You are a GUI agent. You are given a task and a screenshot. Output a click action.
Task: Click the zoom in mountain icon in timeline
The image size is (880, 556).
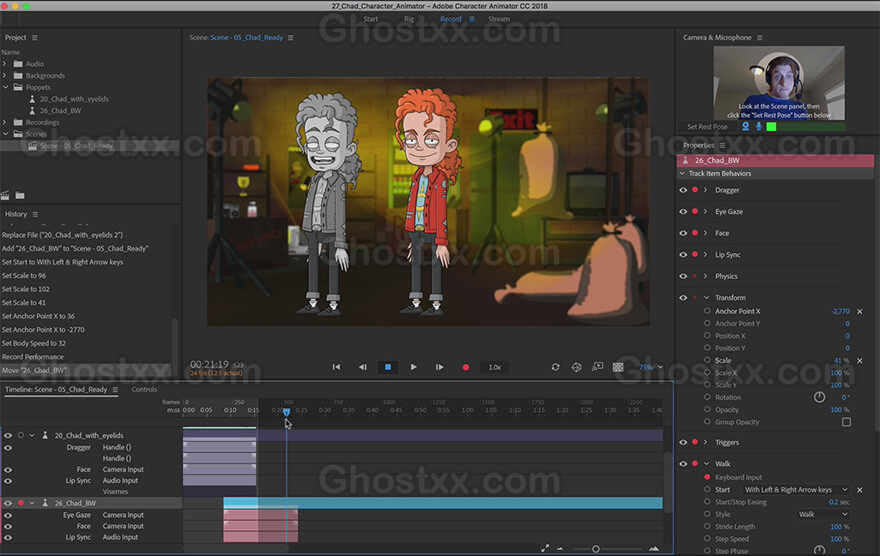tap(654, 548)
